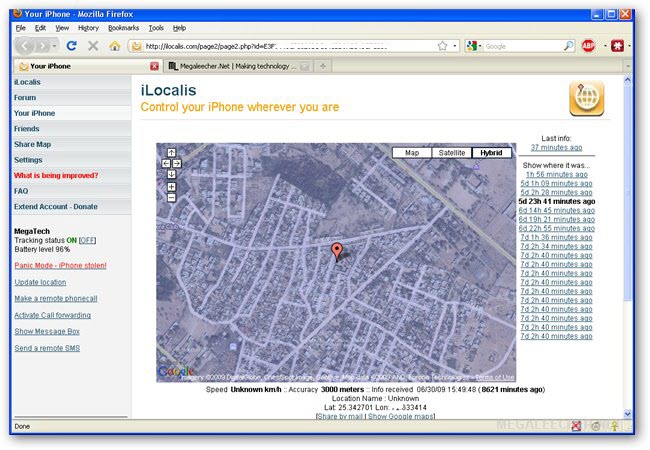Switch map to Map view
The image size is (650, 450).
[412, 153]
